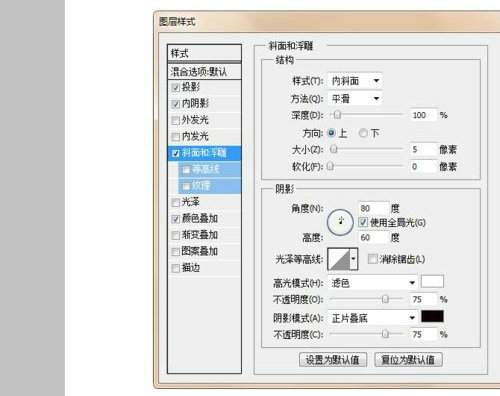Click the shadow 不透明度(C) slider handle

pyautogui.click(x=385, y=334)
